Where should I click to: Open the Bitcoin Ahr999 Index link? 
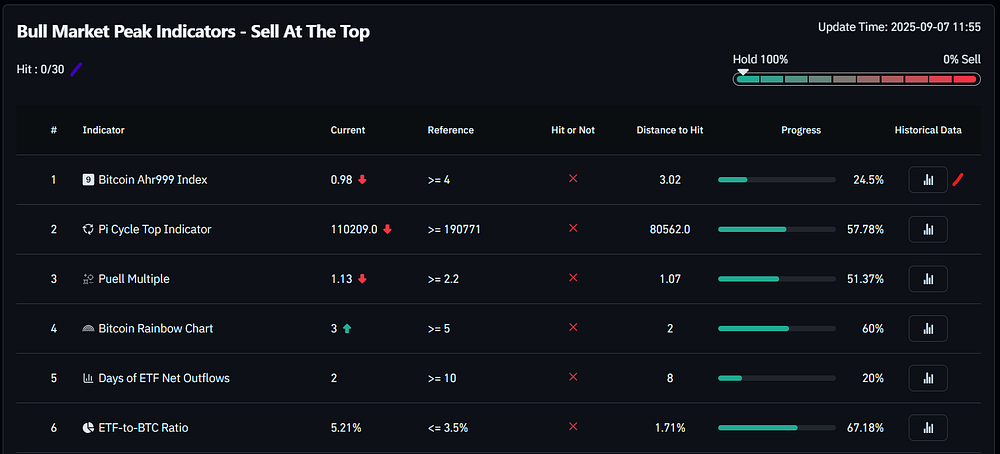coord(153,180)
